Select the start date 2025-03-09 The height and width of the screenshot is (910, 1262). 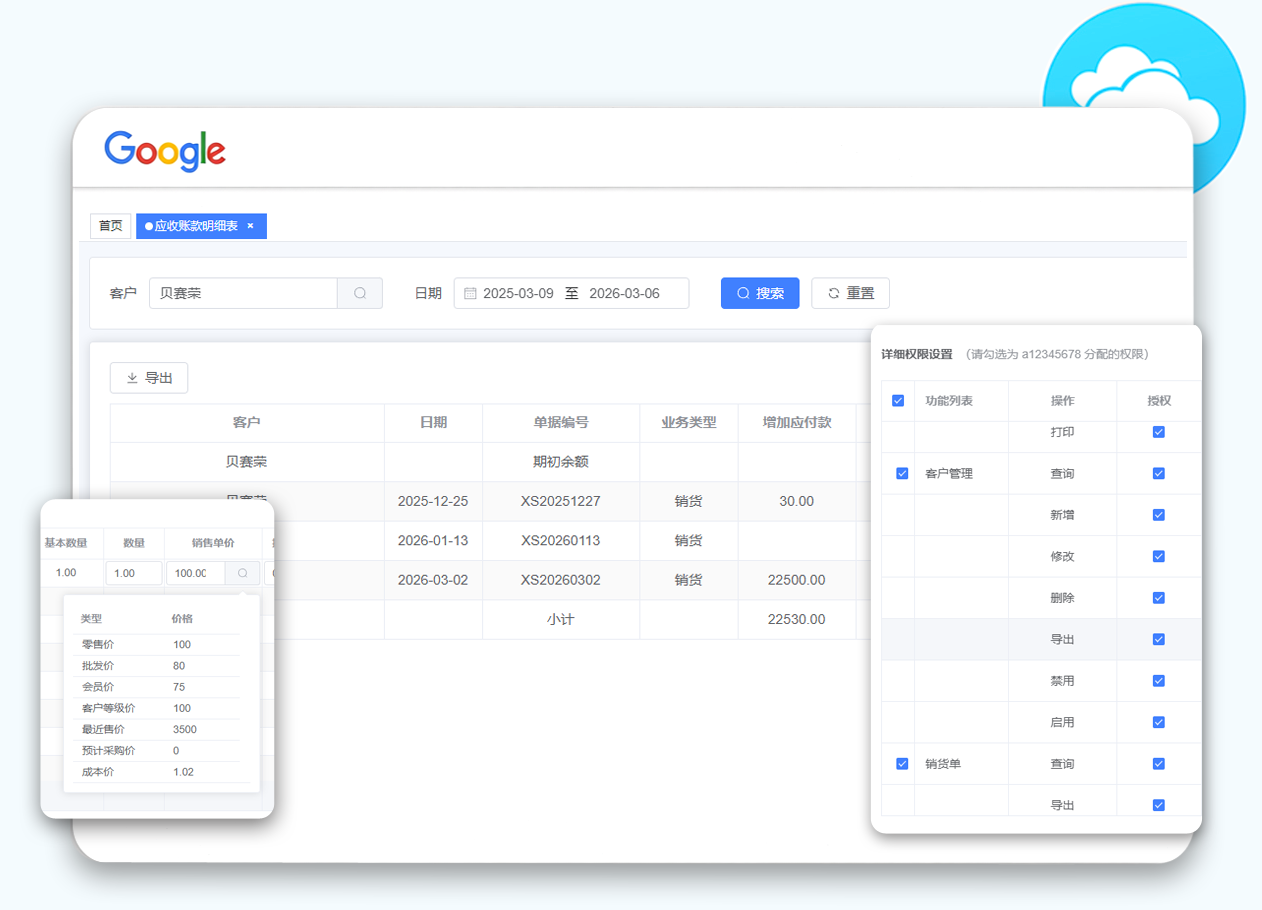tap(518, 293)
